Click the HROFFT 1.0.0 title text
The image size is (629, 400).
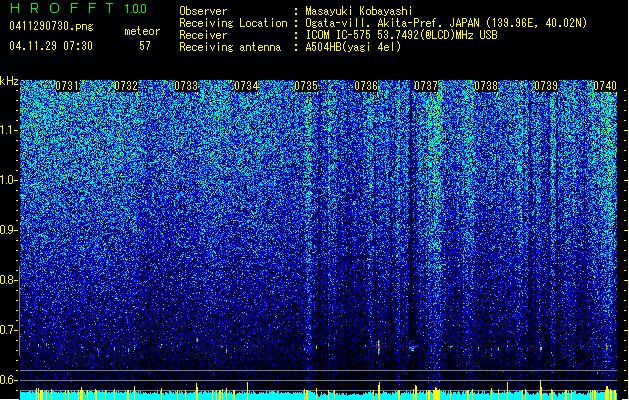79,8
